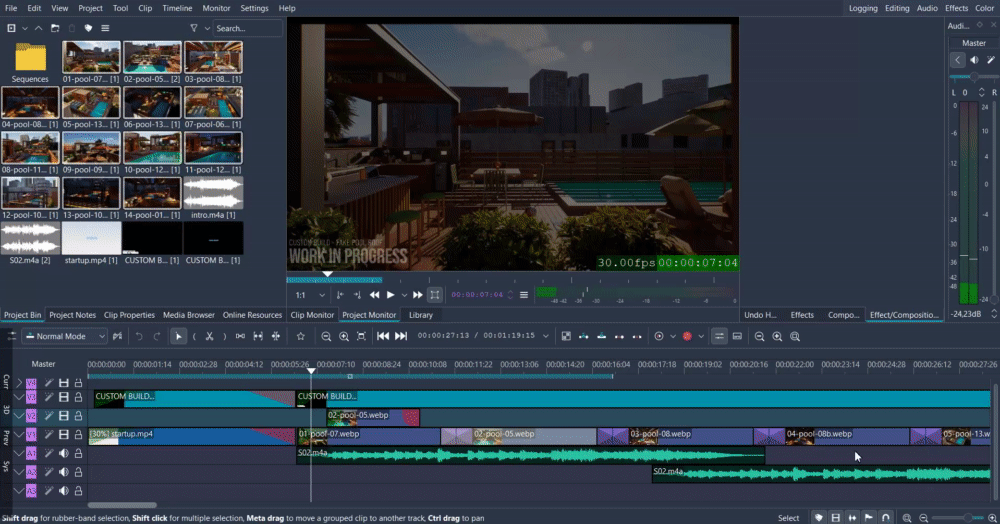Lock video track V1
This screenshot has width=1000, height=524.
pos(78,434)
